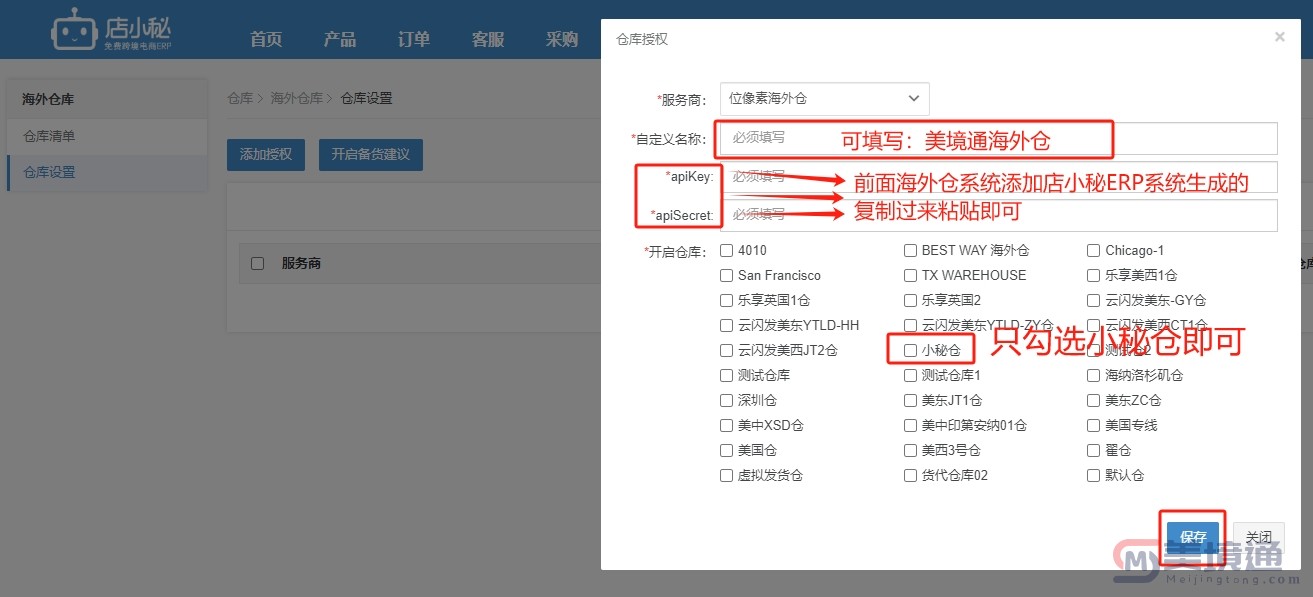Check the 测试仓库1 checkbox

tap(910, 375)
